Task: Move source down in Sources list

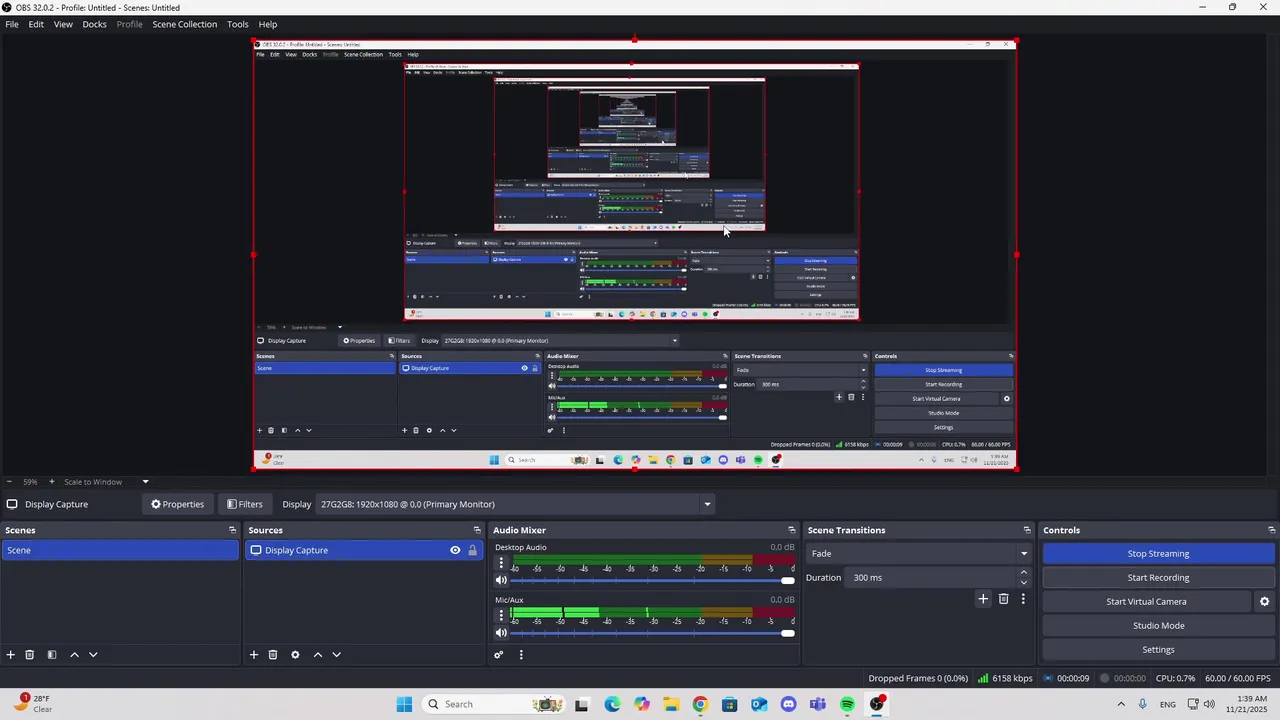Action: point(336,655)
